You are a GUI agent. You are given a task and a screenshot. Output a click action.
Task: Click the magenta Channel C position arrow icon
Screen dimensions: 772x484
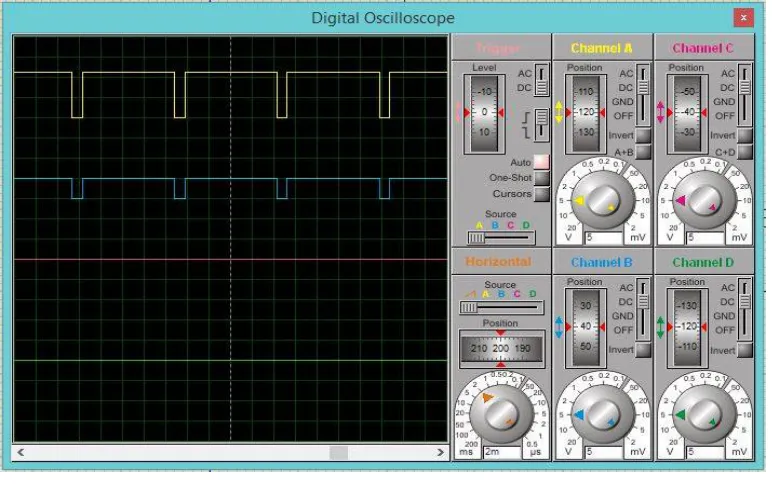(661, 112)
